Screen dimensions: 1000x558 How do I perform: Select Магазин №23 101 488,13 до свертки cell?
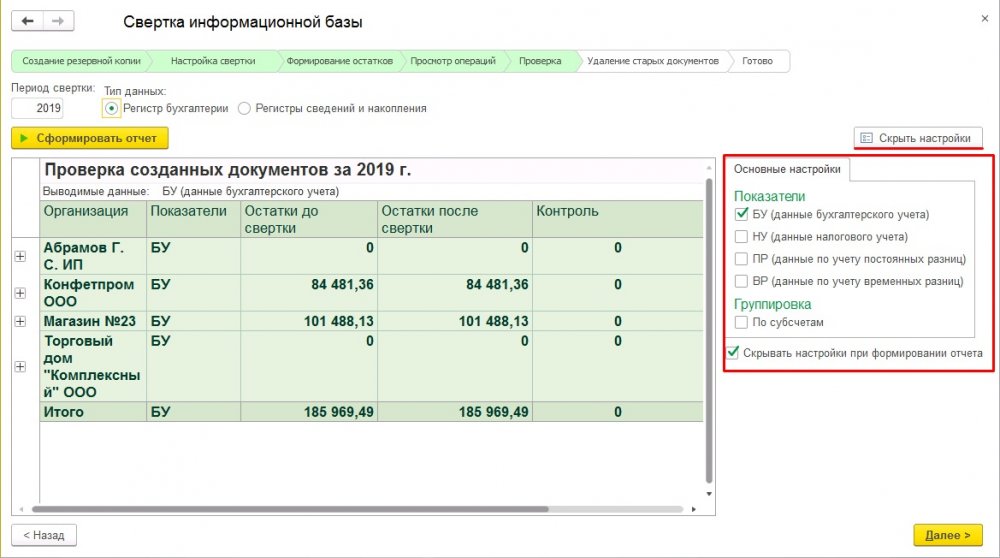tap(309, 321)
